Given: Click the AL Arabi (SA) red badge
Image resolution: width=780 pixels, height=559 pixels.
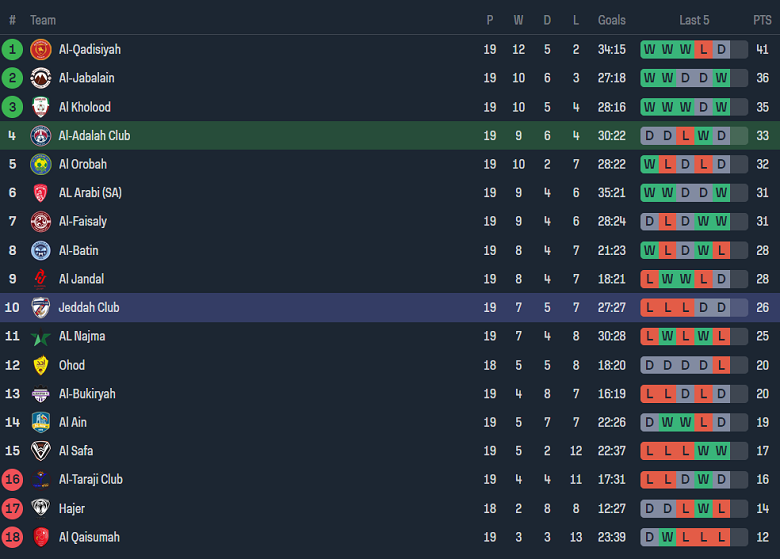Looking at the screenshot, I should coord(40,193).
